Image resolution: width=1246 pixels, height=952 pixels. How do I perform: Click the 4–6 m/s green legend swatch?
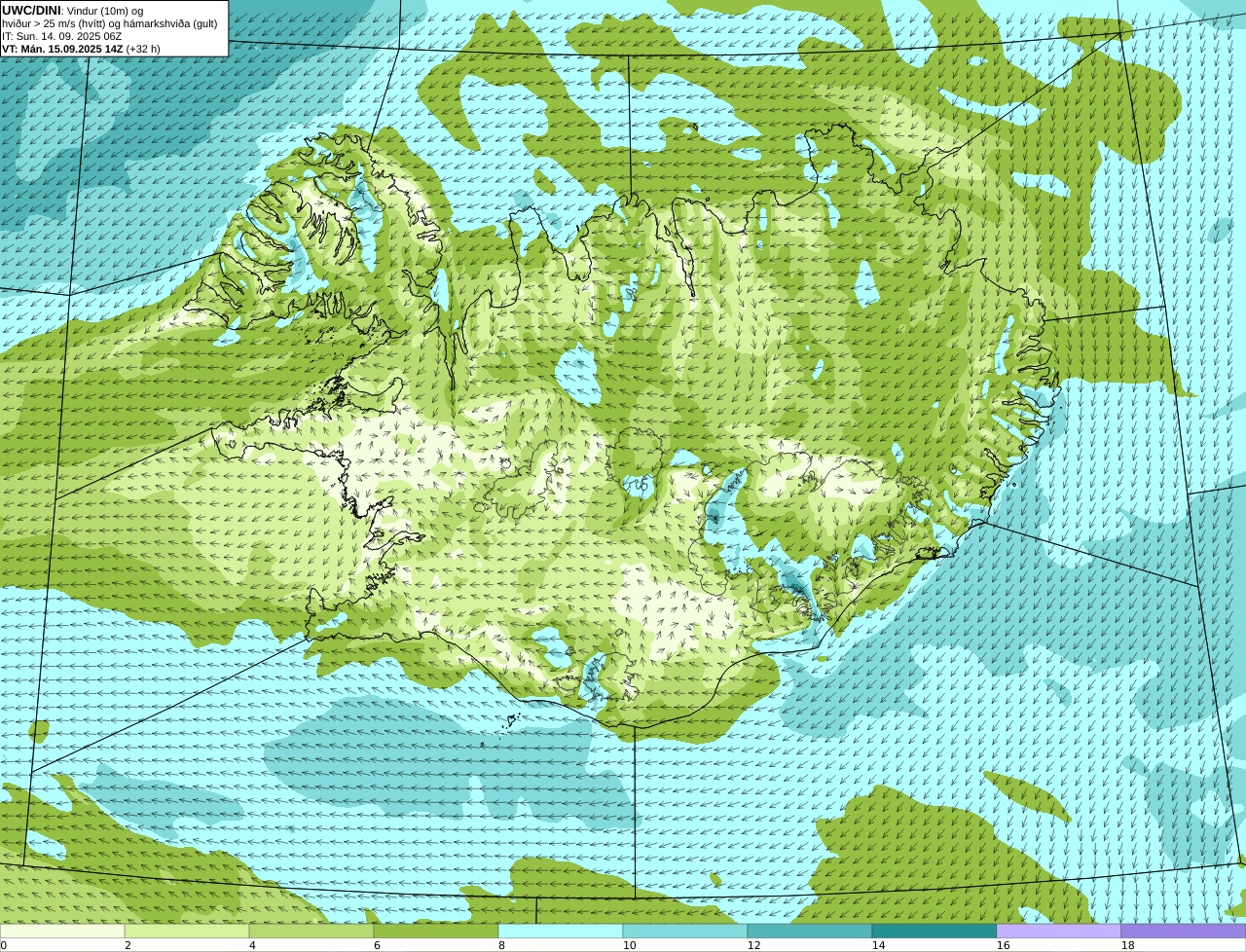pyautogui.click(x=311, y=931)
